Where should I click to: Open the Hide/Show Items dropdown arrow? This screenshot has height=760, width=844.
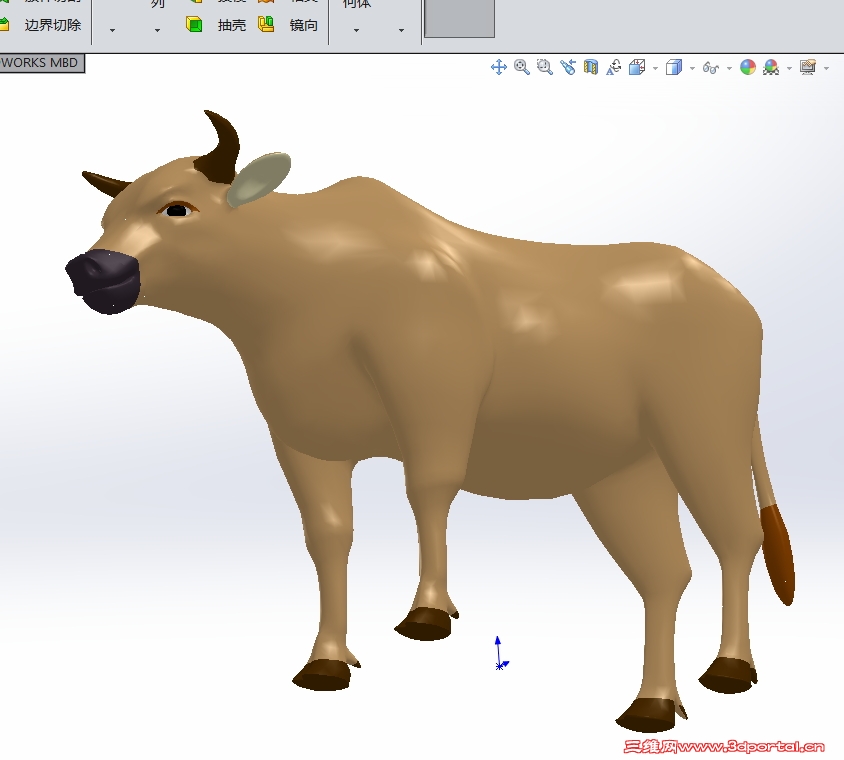[x=728, y=67]
